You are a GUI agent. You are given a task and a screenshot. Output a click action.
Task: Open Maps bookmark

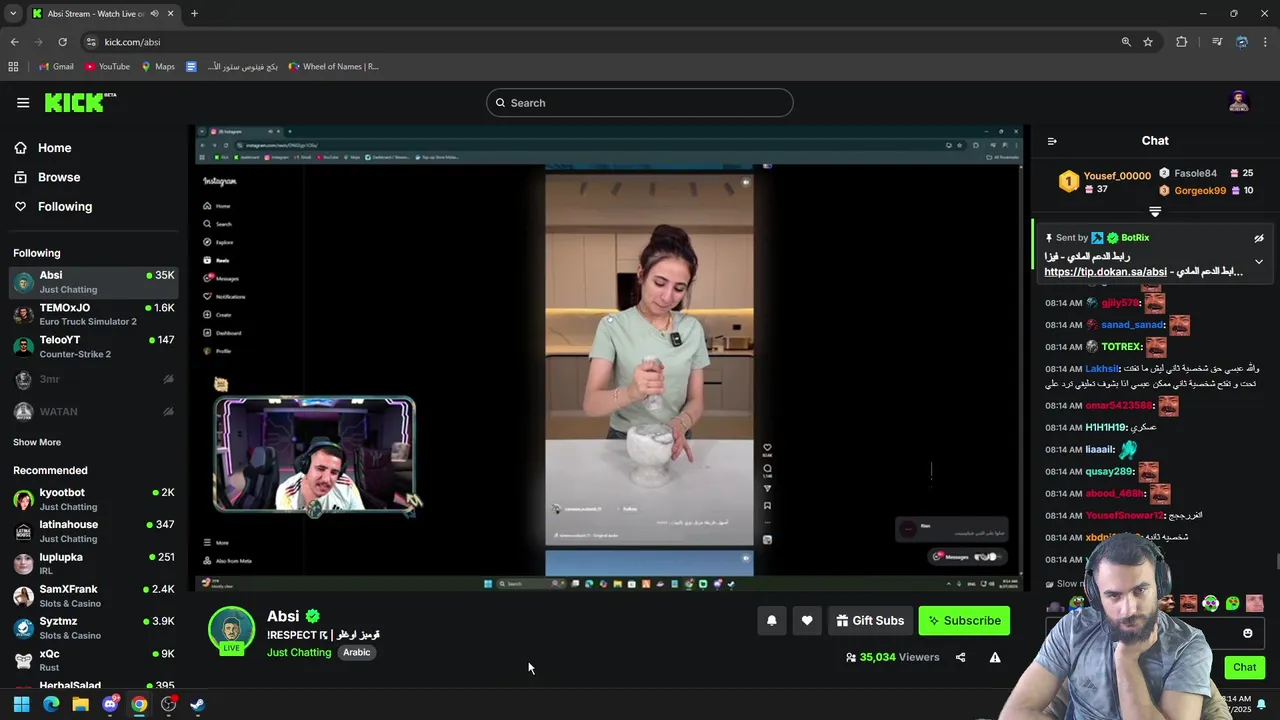[x=158, y=67]
